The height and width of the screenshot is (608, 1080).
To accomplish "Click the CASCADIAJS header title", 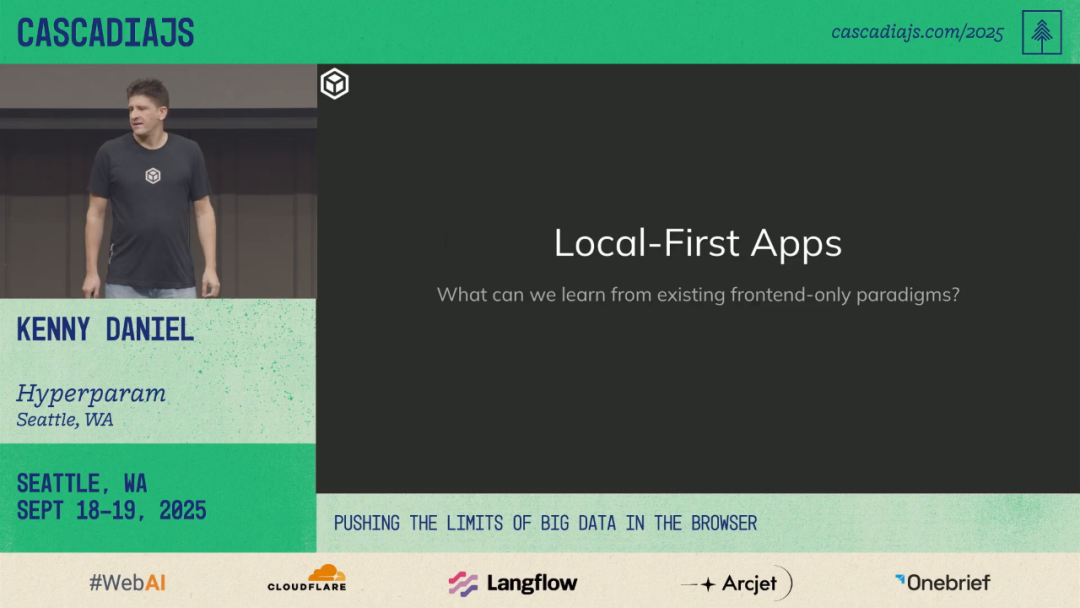I will pos(105,33).
